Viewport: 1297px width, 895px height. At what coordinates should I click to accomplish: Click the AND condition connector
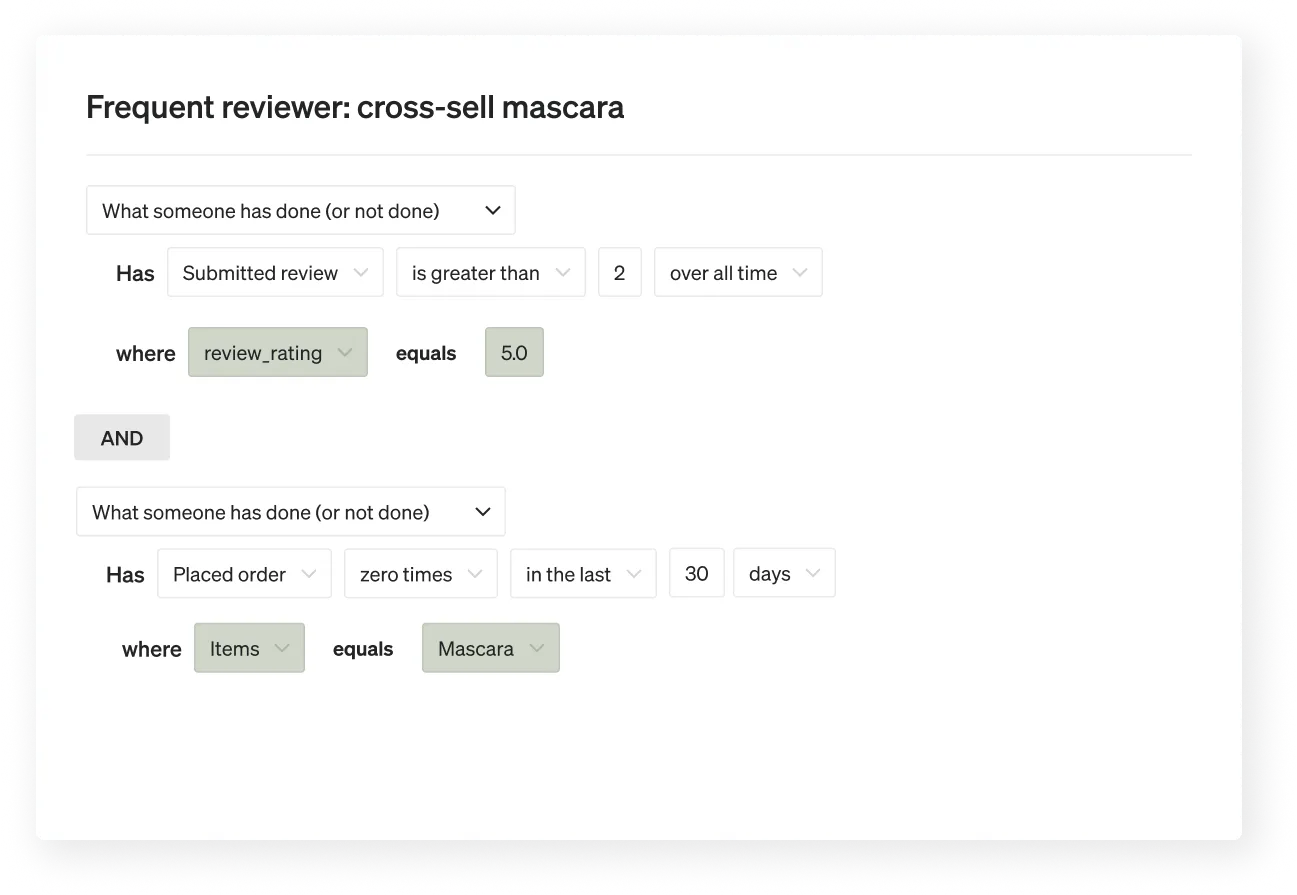(121, 437)
